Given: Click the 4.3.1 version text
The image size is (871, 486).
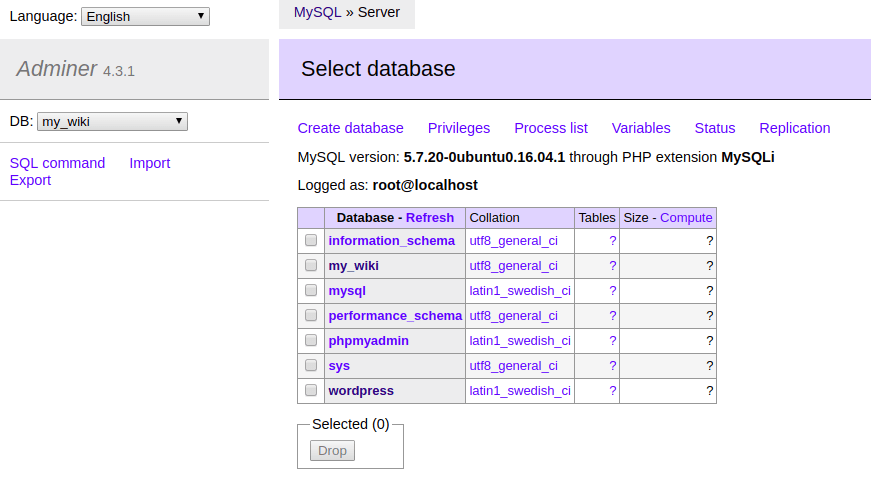Looking at the screenshot, I should 119,71.
